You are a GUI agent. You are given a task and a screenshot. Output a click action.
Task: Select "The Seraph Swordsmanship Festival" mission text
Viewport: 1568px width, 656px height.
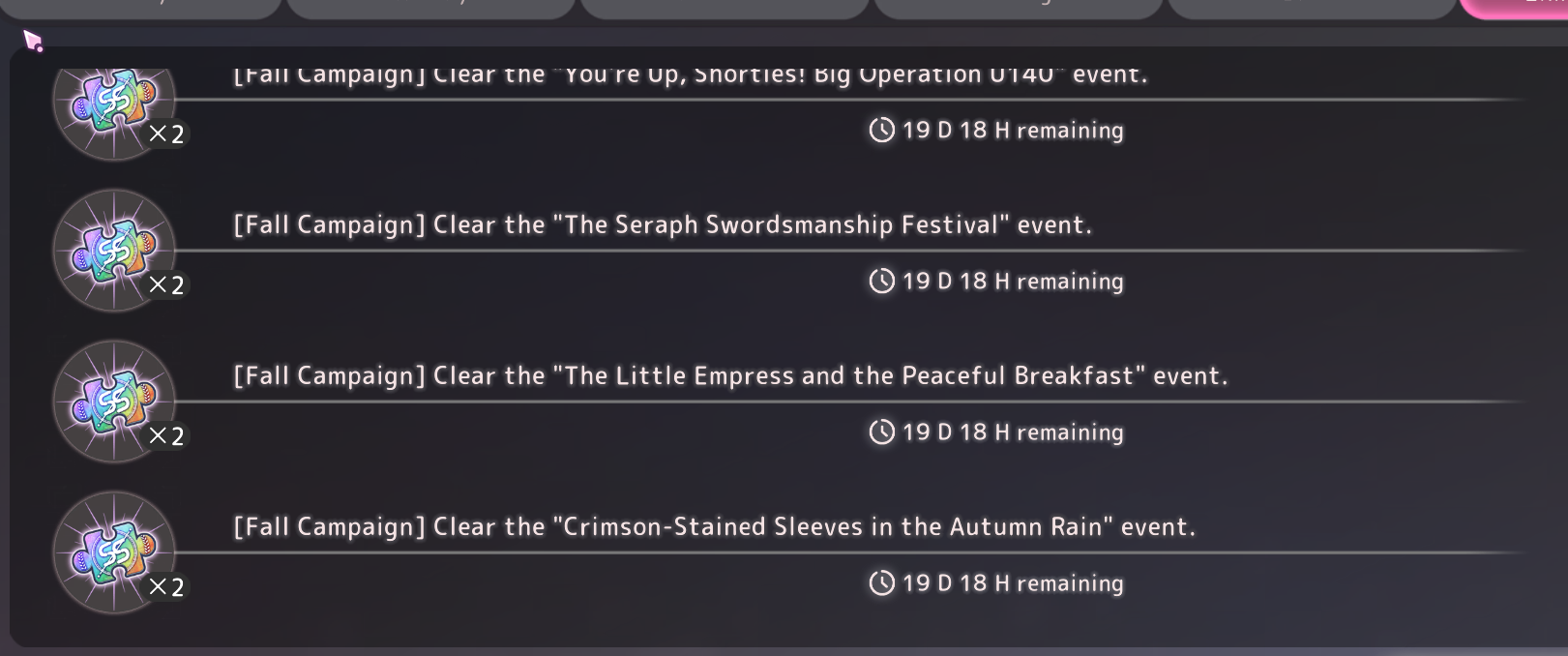pyautogui.click(x=662, y=224)
